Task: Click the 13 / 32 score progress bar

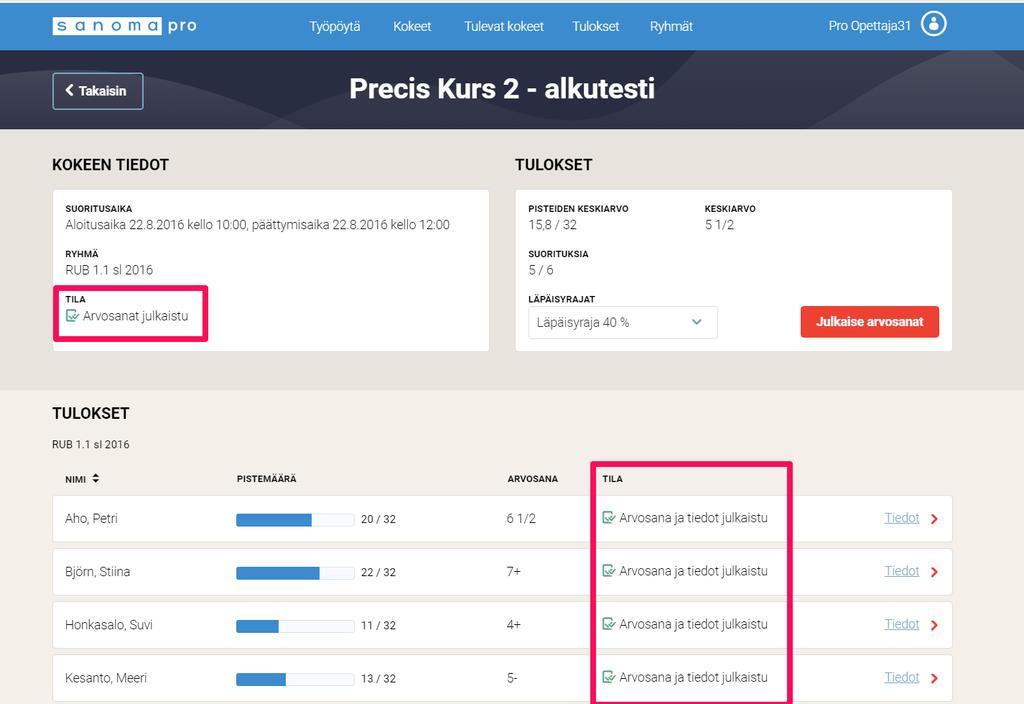Action: [x=295, y=679]
